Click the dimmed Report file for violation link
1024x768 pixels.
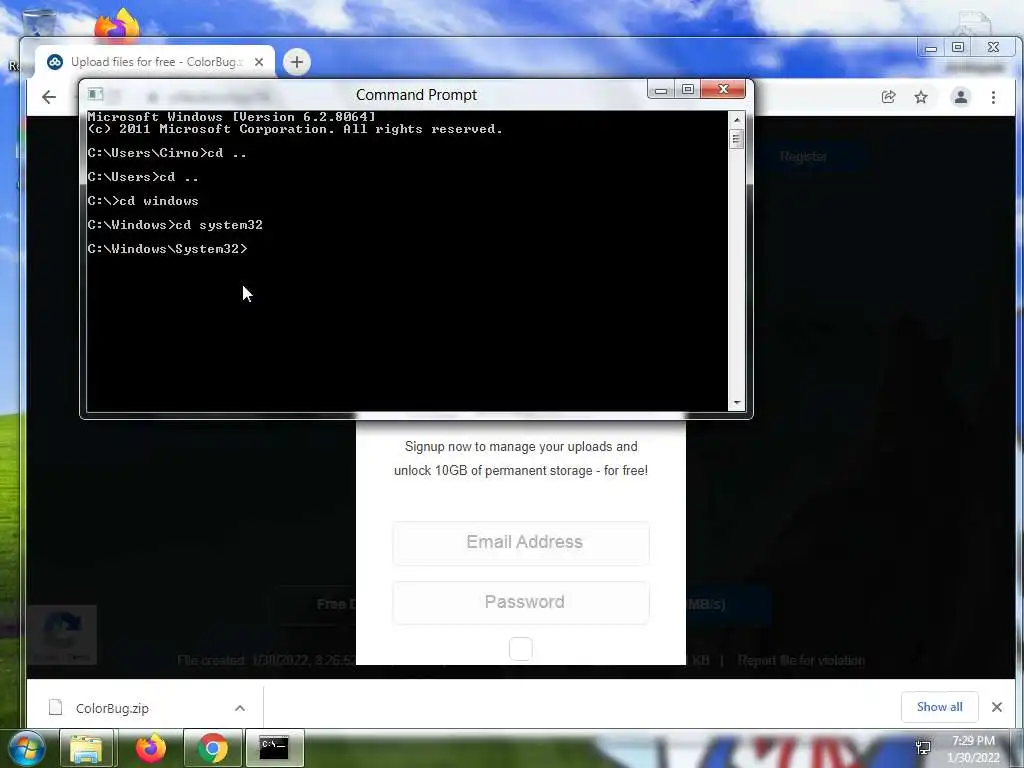(801, 660)
